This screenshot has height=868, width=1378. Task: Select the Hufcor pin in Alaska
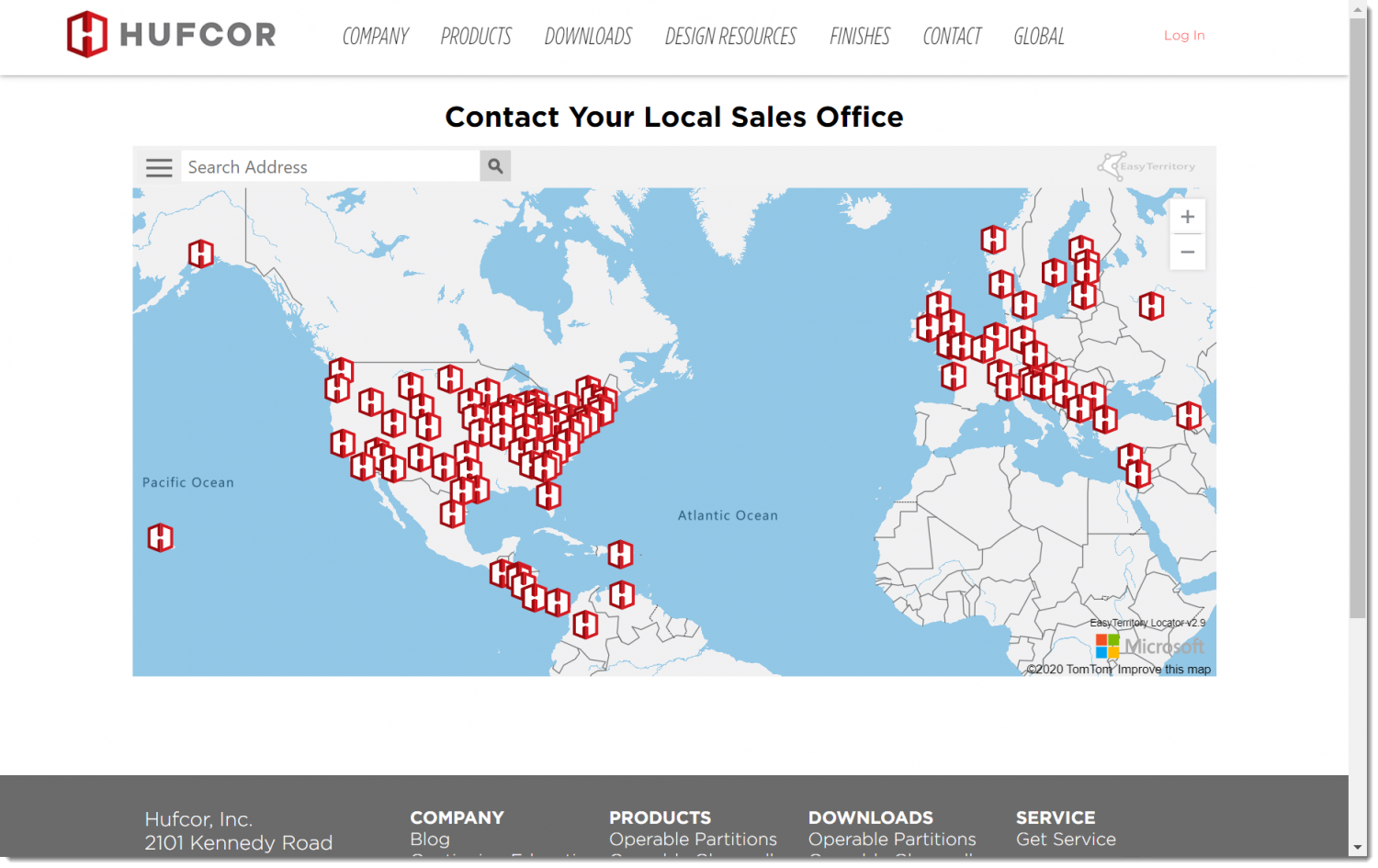tap(200, 253)
